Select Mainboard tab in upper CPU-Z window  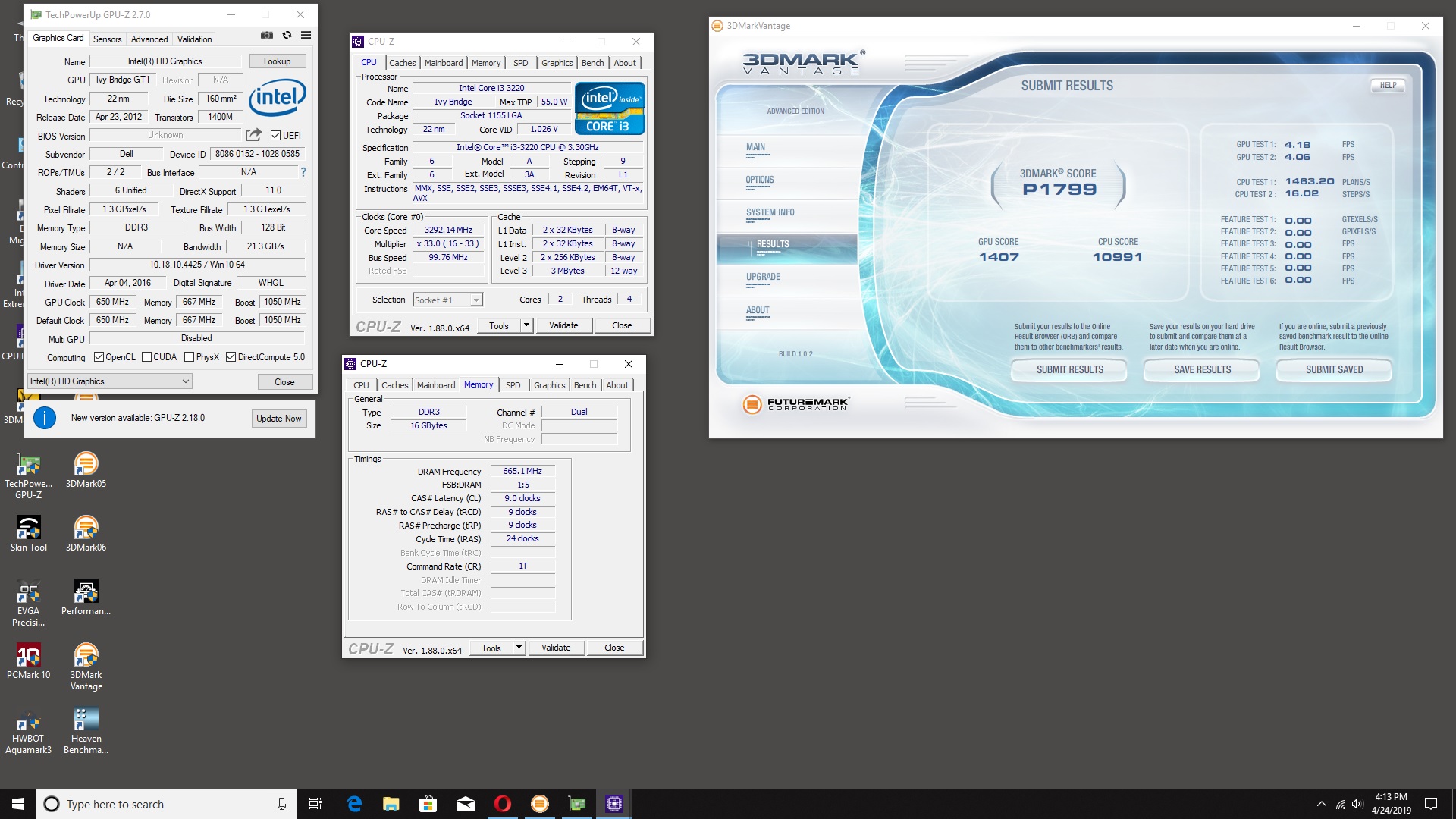click(x=444, y=63)
